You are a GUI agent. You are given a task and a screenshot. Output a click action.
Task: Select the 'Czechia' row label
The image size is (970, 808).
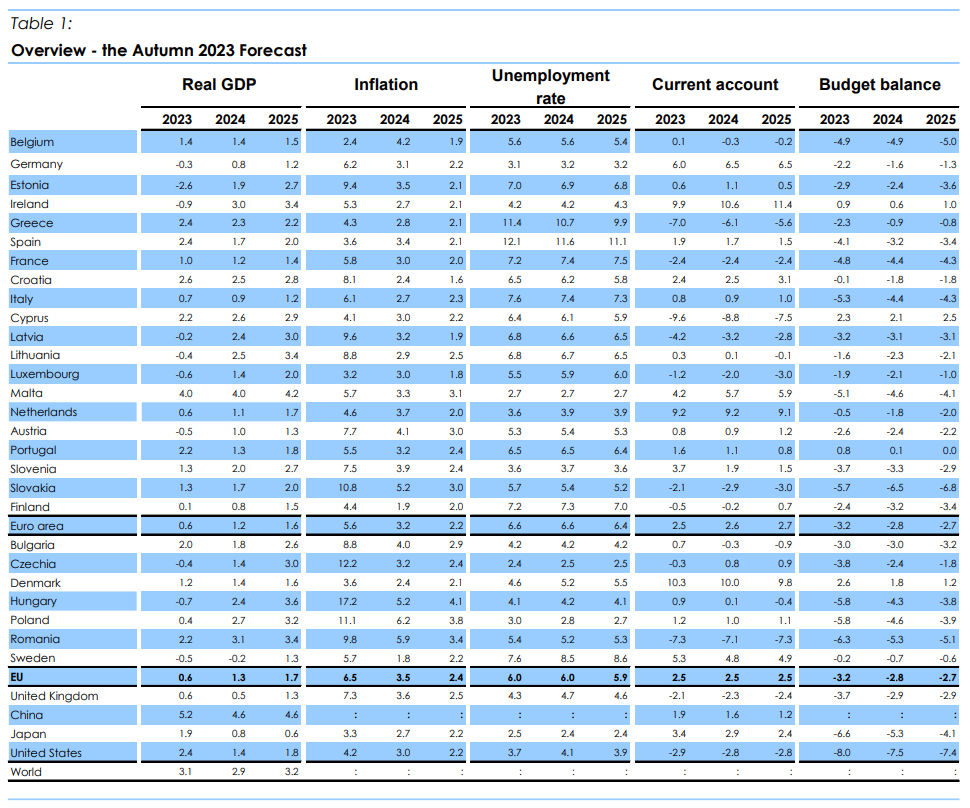[33, 564]
